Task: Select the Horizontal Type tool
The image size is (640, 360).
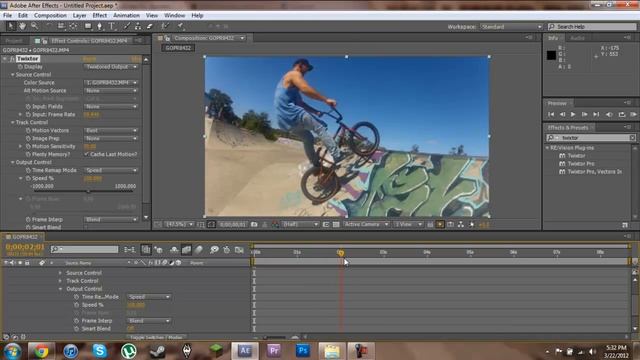Action: 112,26
